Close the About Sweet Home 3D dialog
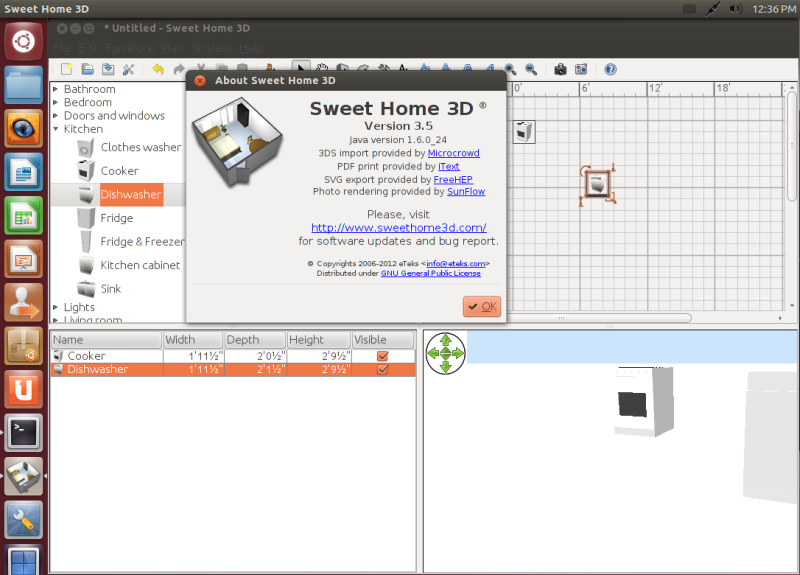This screenshot has height=575, width=800. pos(200,81)
